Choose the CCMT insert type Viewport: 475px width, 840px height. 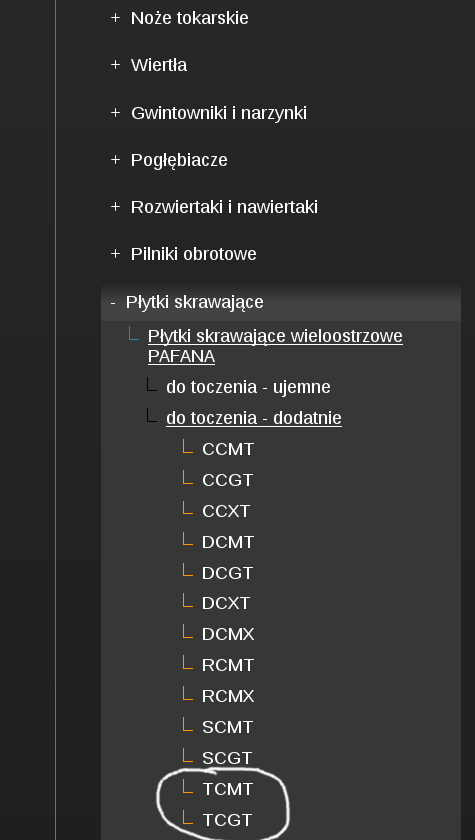click(228, 449)
